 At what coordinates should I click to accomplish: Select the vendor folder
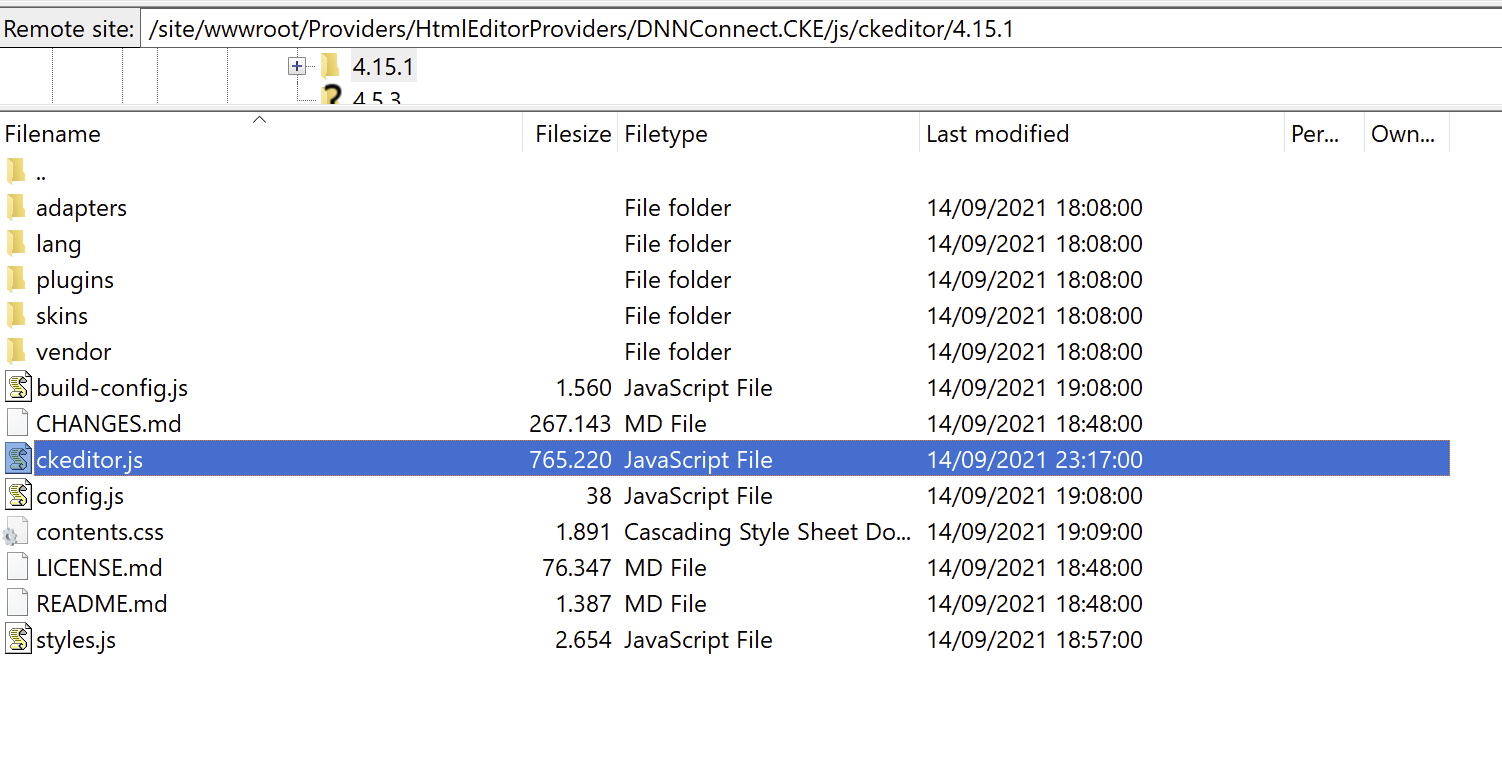pyautogui.click(x=74, y=351)
